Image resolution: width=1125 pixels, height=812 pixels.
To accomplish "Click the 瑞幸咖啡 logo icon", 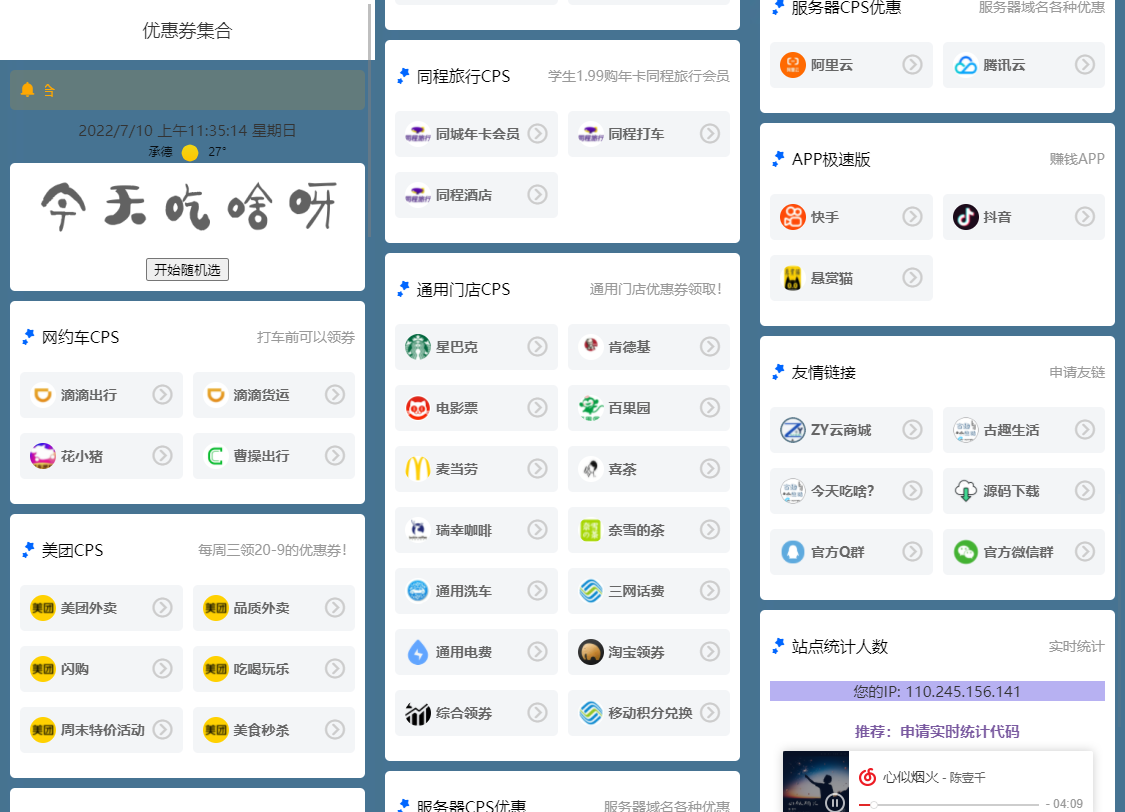I will pyautogui.click(x=418, y=529).
